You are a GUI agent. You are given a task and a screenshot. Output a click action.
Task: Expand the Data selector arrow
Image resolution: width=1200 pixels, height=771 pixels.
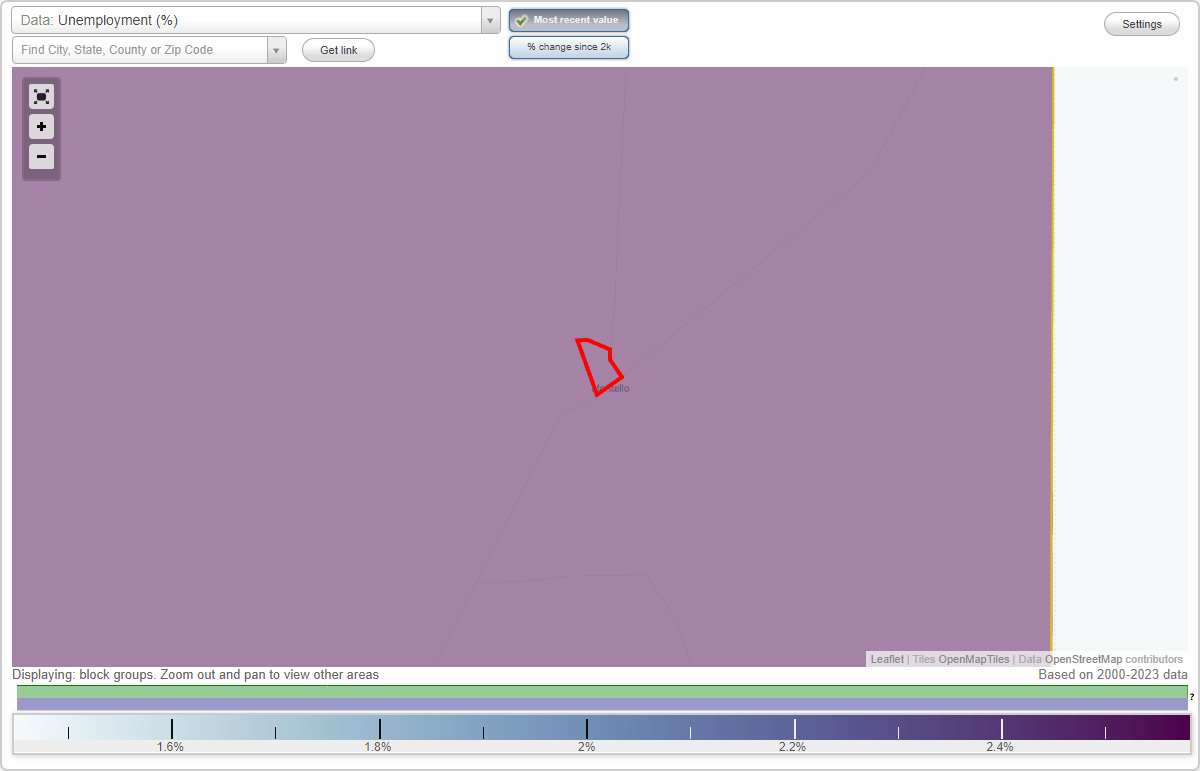(491, 20)
